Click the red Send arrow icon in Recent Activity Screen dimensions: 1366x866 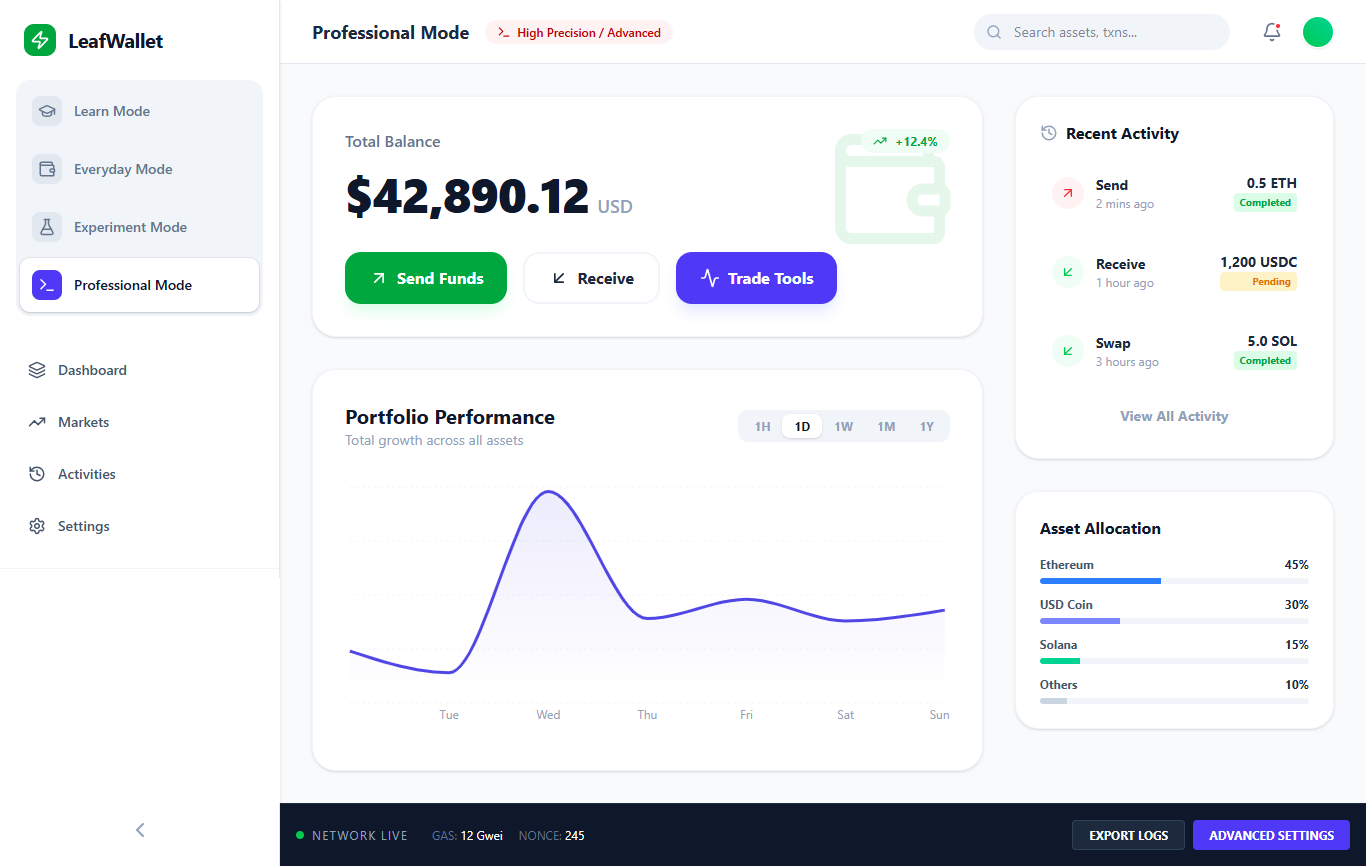coord(1068,193)
